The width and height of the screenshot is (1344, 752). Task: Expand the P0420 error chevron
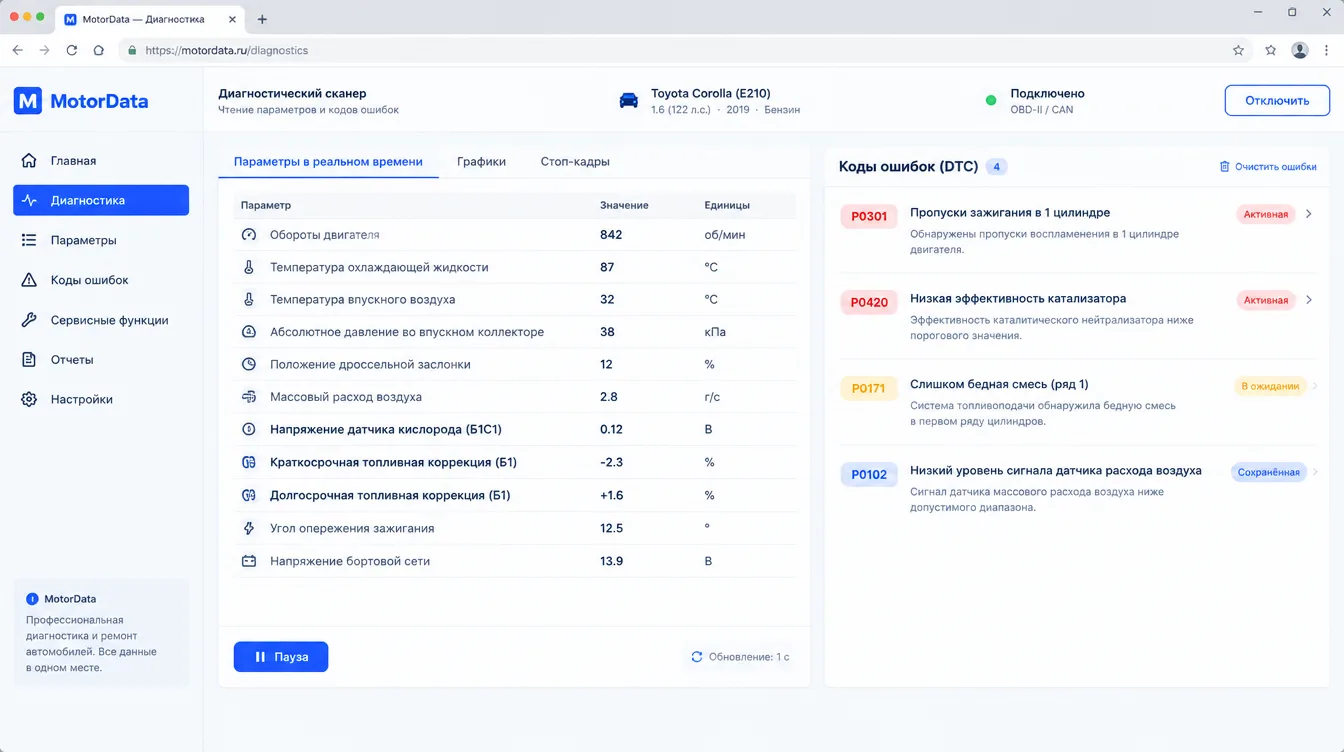(x=1309, y=300)
